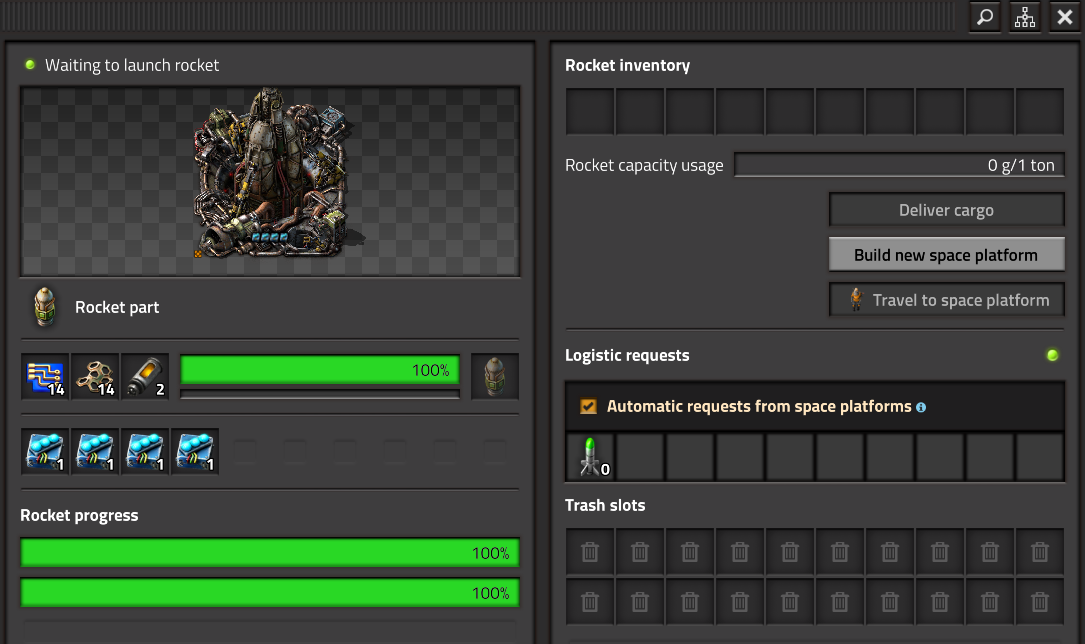Click the rocket fuel ingredient slot
Screen dimensions: 1085x644
point(145,377)
